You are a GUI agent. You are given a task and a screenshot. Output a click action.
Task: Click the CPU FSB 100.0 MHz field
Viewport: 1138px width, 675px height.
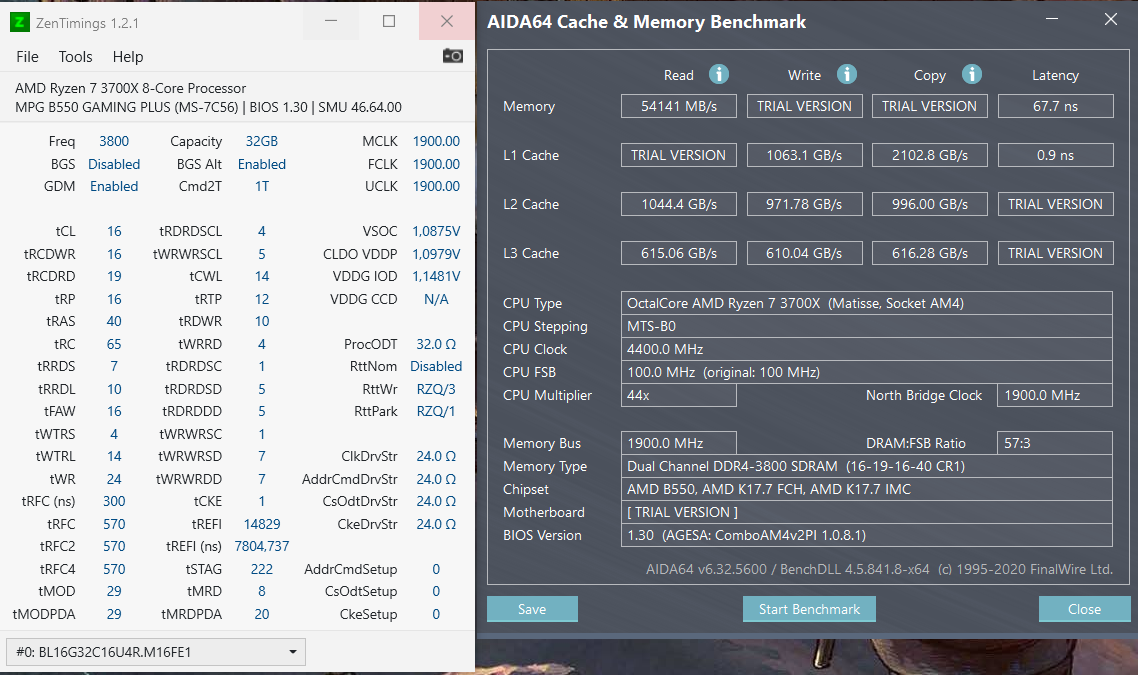click(867, 372)
